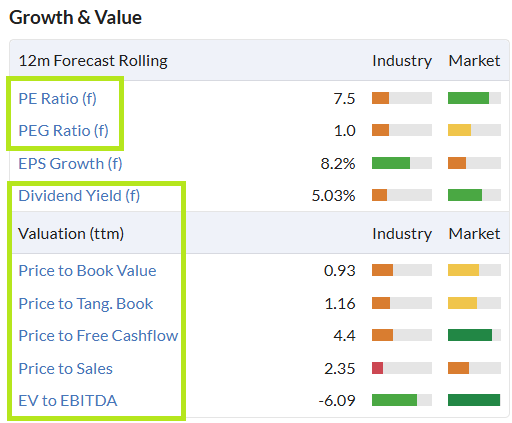Viewport: 512px width, 423px height.
Task: Click PE Ratio industry rank bar
Action: [402, 98]
